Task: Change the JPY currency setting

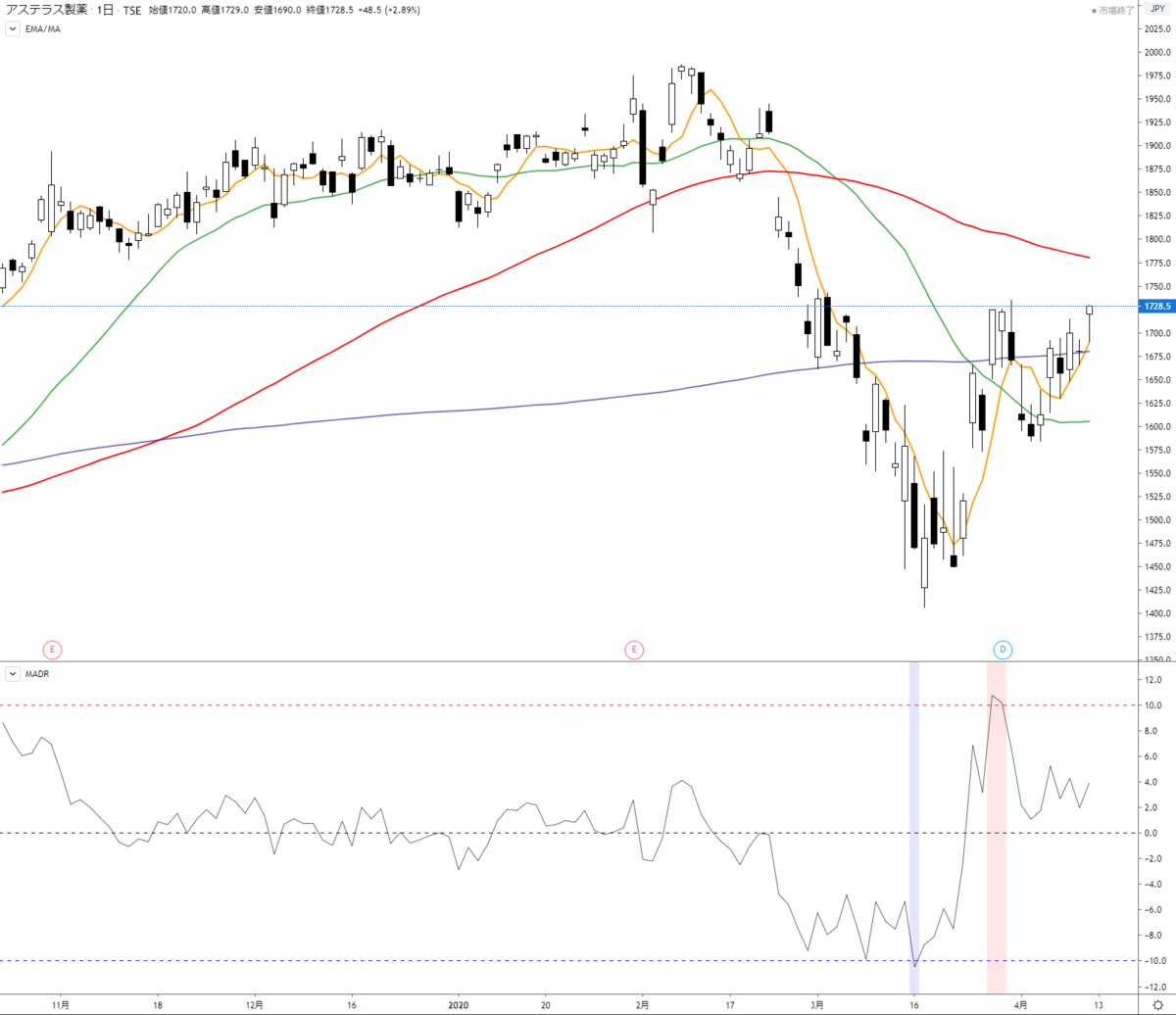Action: [1157, 9]
